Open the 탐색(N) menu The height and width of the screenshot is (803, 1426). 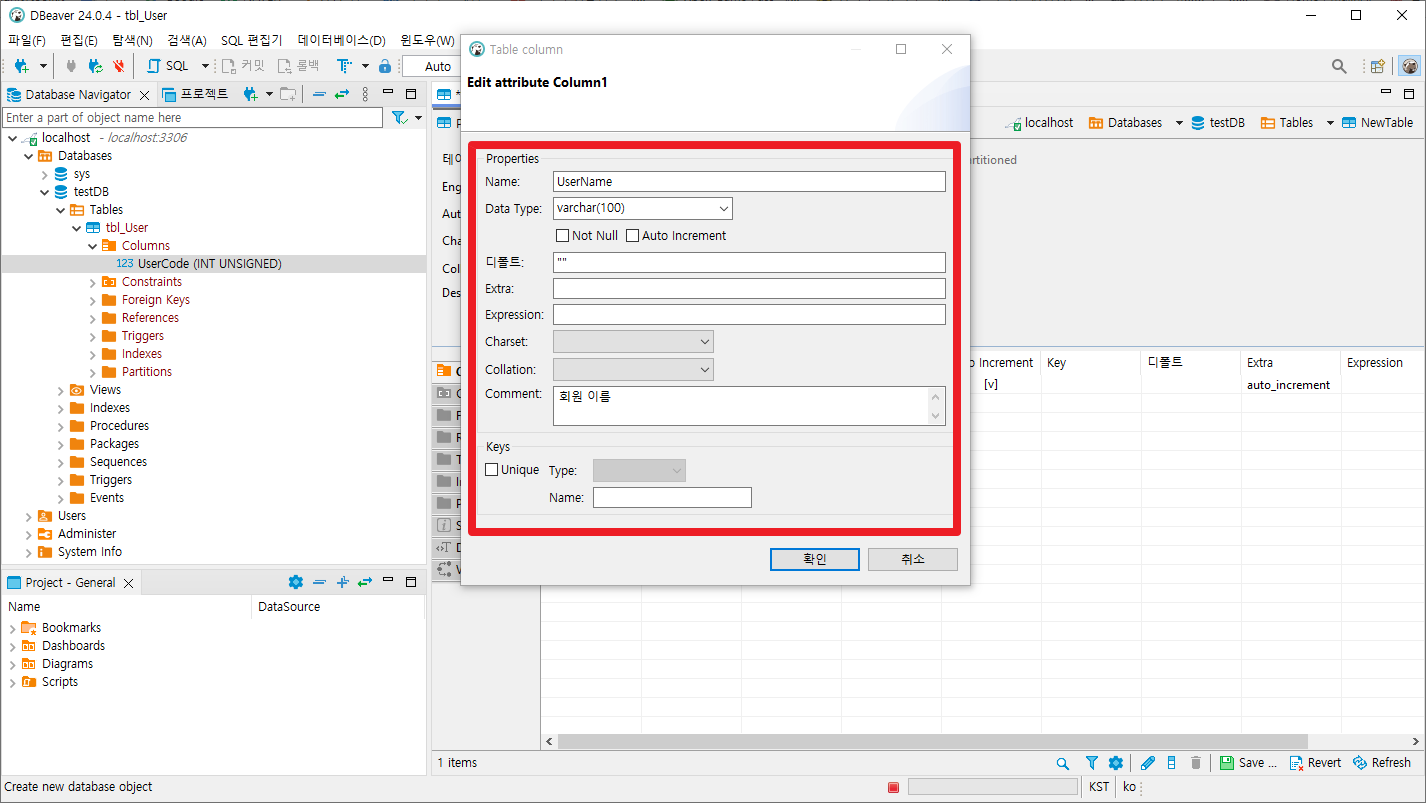(132, 40)
